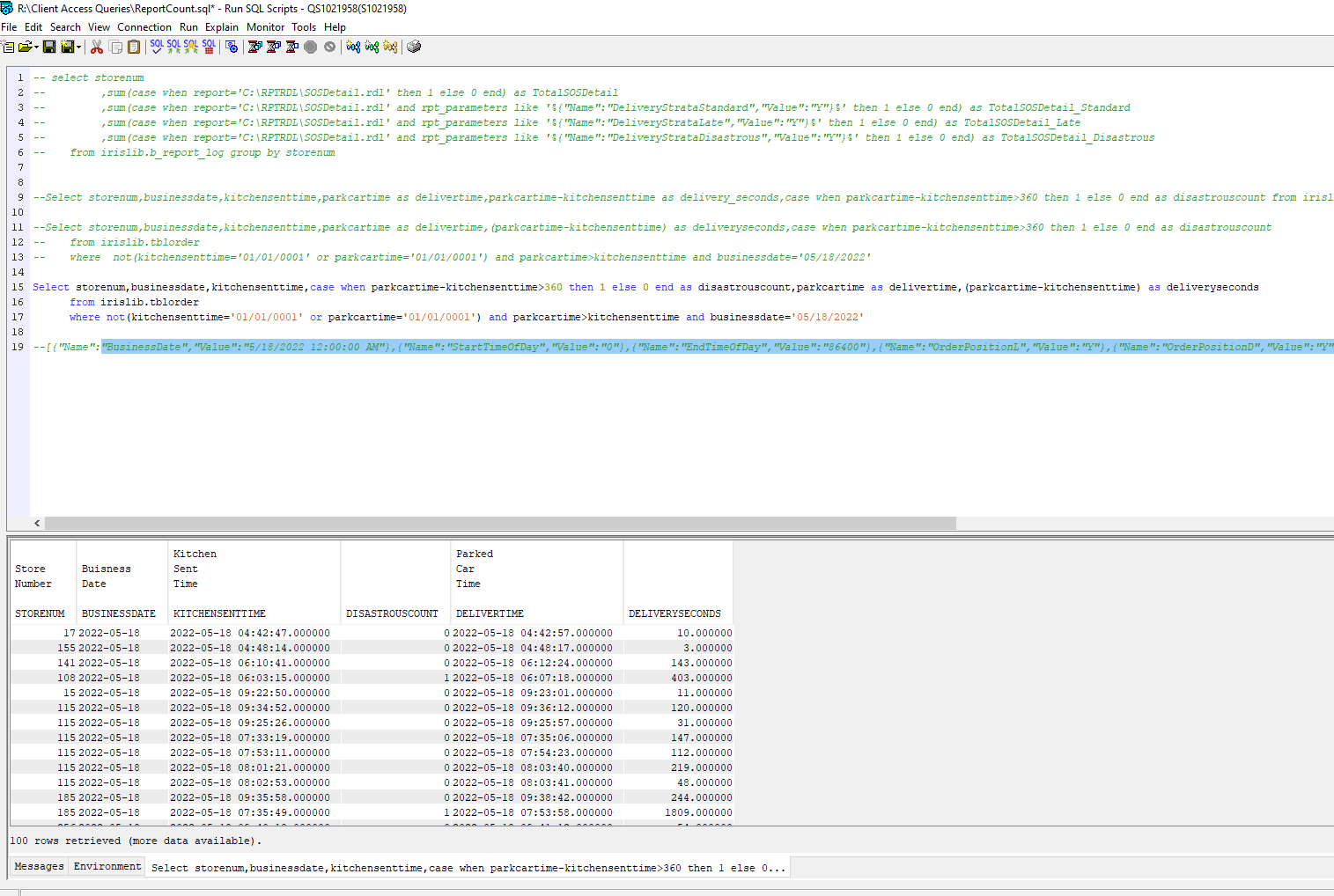Open the Explain menu

tap(222, 27)
